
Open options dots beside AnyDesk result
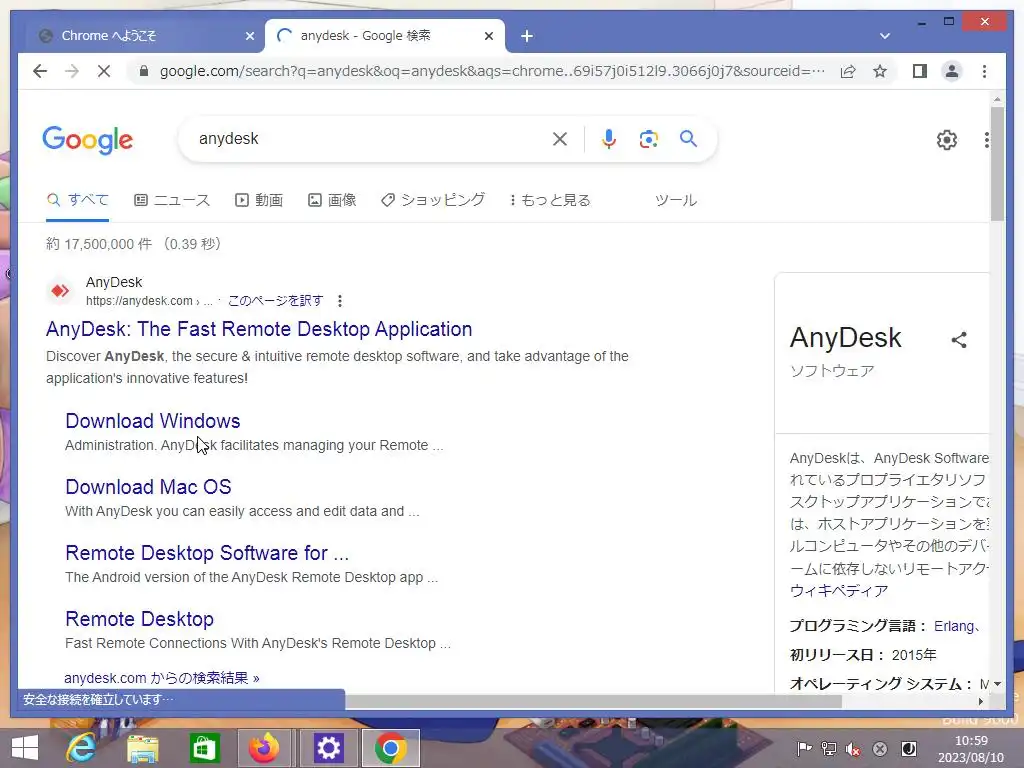coord(340,301)
